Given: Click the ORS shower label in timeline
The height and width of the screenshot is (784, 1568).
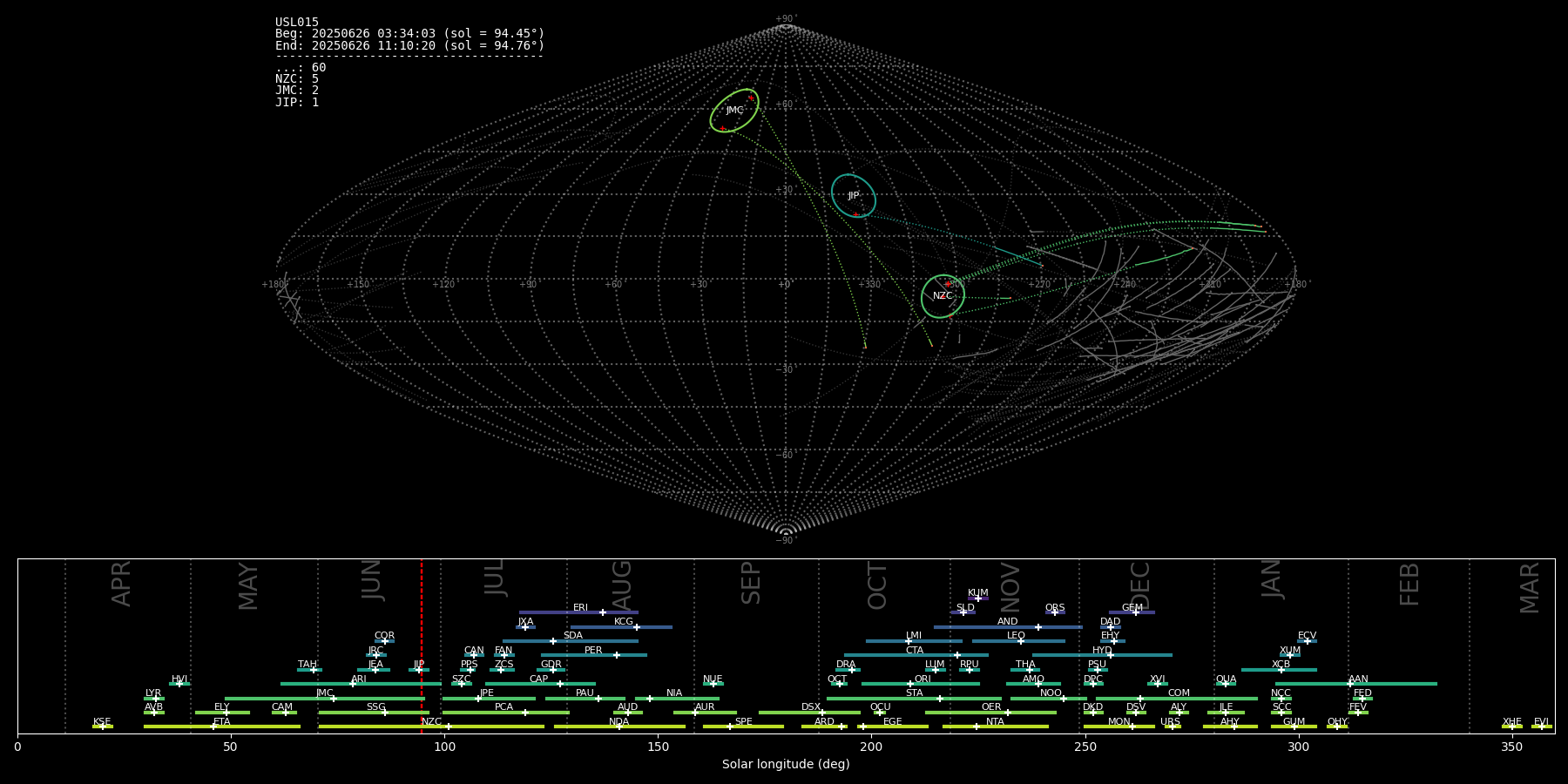Looking at the screenshot, I should click(1055, 607).
